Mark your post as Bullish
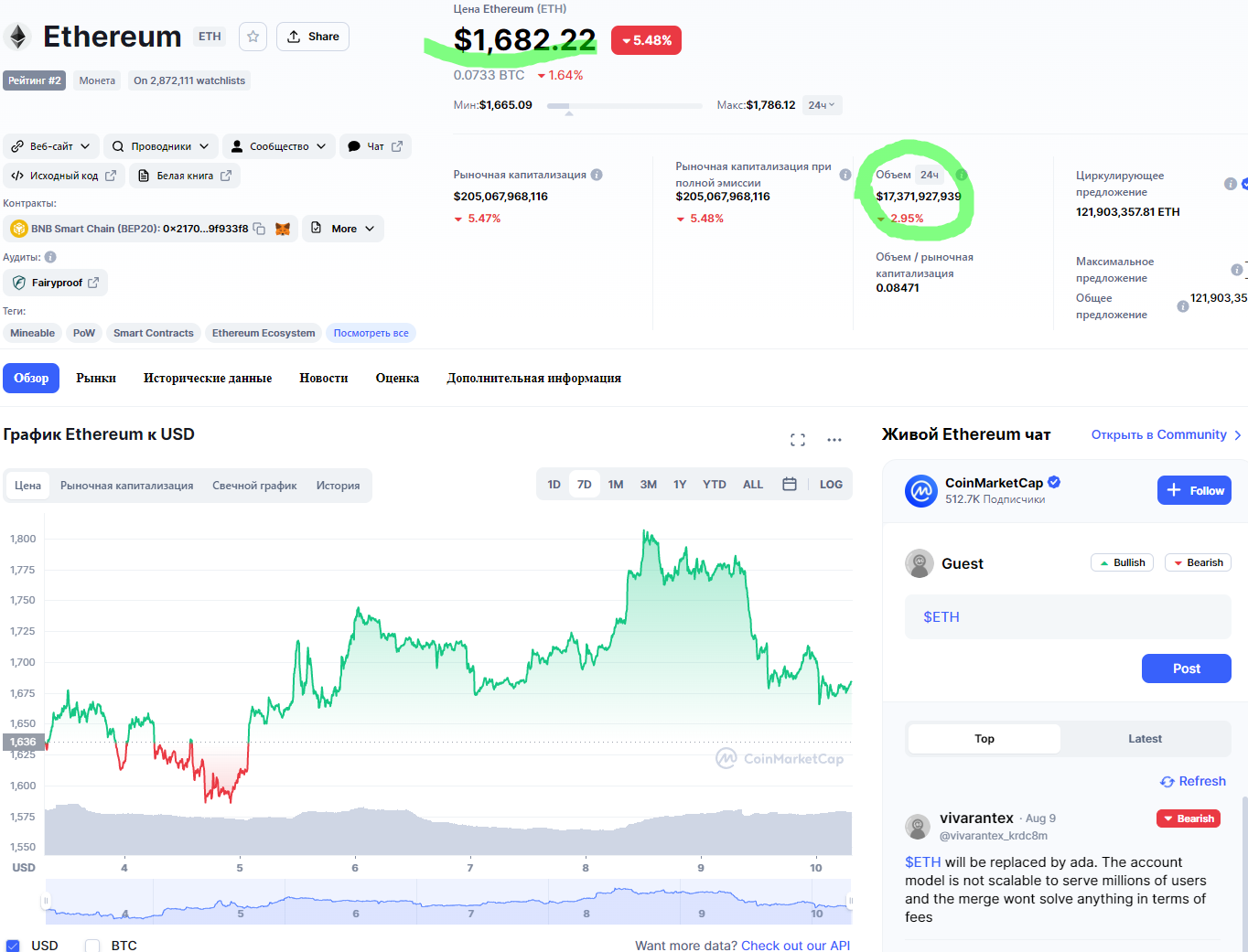Viewport: 1248px width, 952px height. (x=1123, y=562)
